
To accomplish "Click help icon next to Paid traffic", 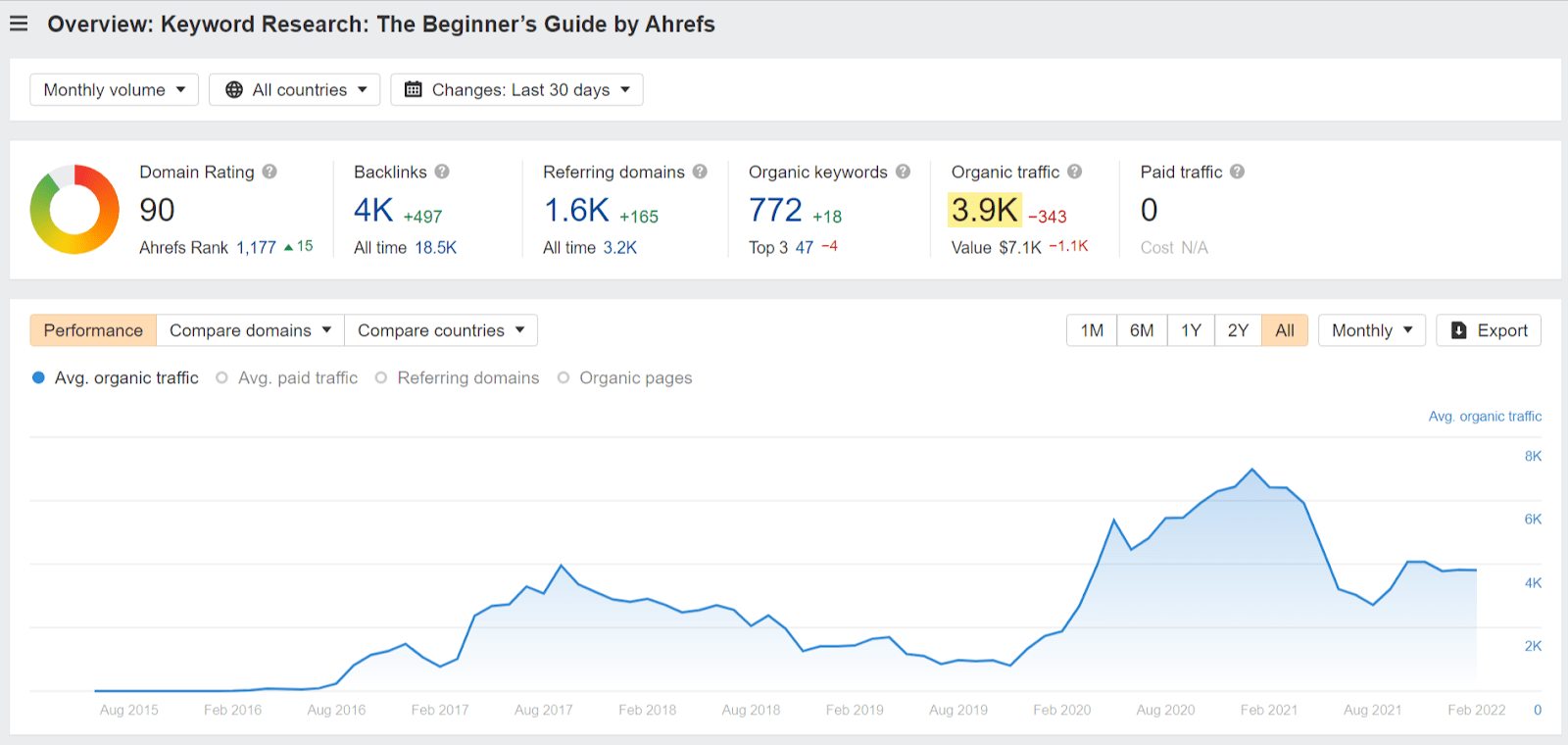I will coord(1238,172).
